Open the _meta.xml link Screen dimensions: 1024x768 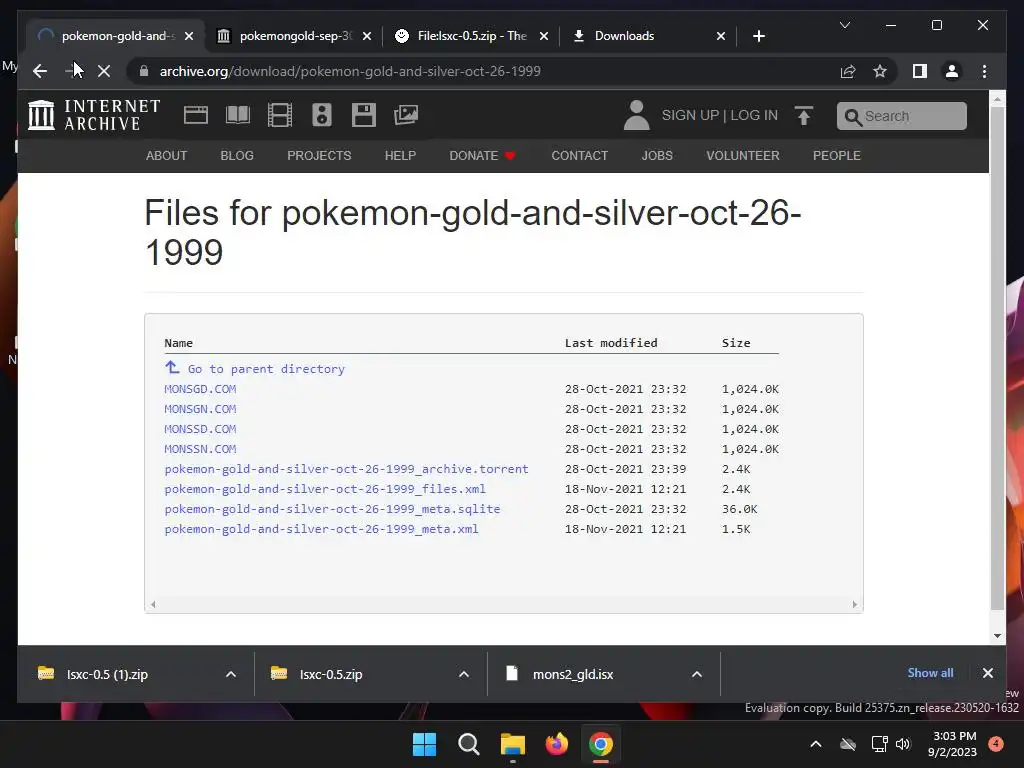tap(321, 529)
